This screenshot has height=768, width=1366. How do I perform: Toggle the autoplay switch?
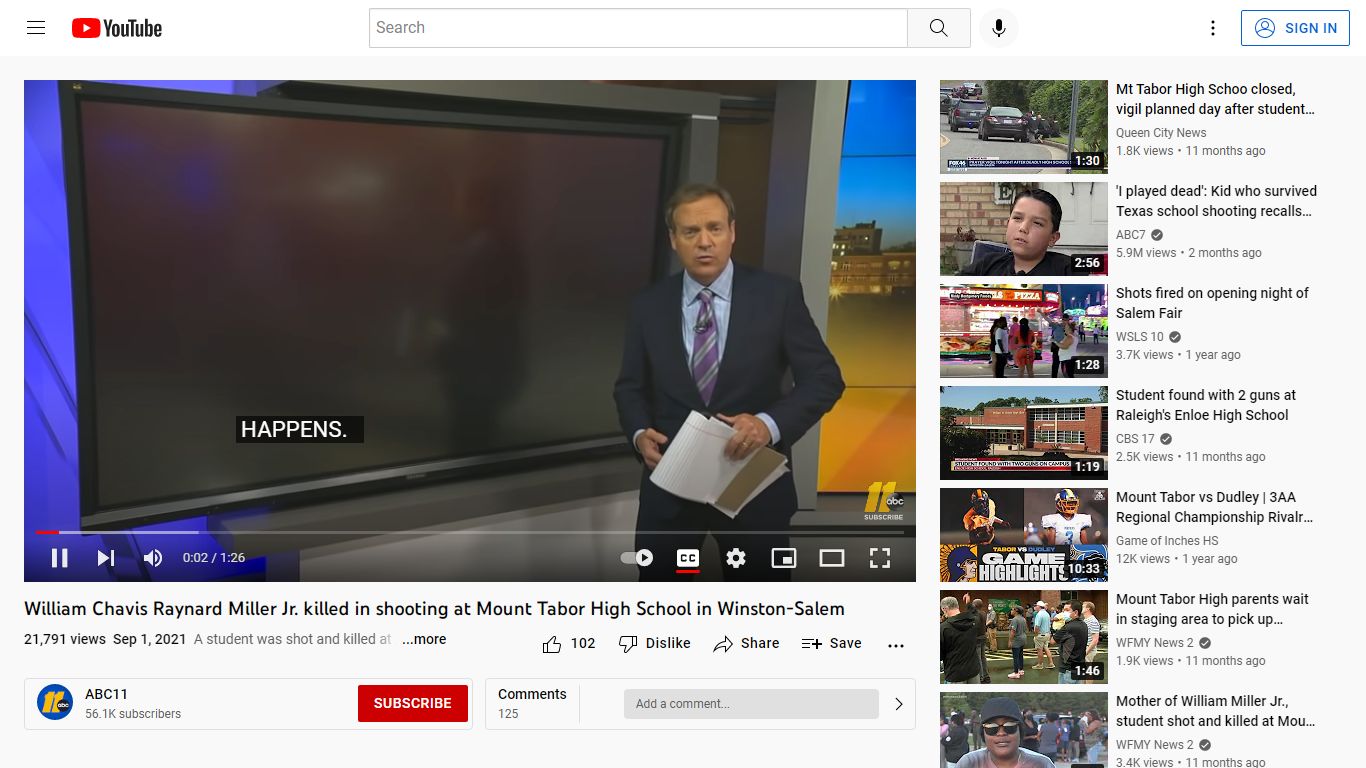tap(637, 558)
